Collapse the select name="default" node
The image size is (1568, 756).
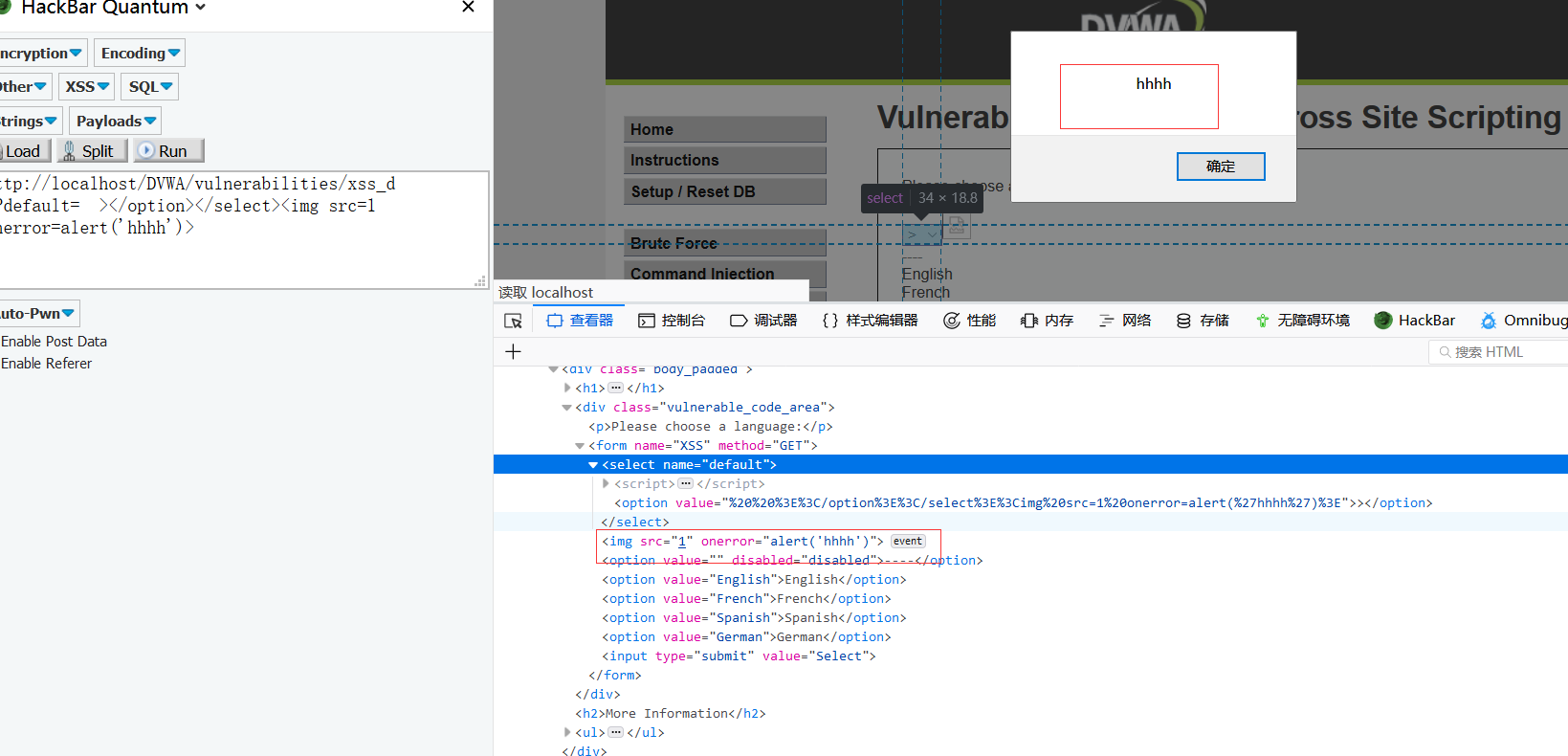(x=593, y=465)
